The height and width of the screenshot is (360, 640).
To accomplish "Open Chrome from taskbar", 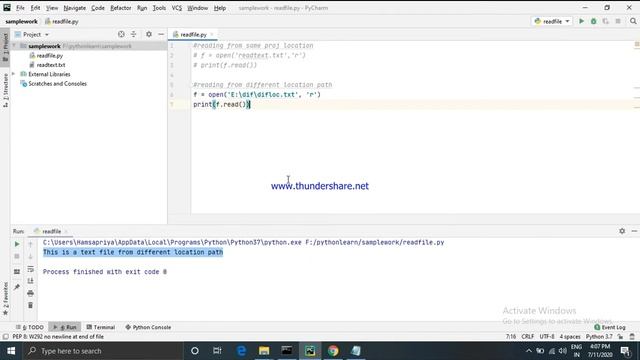I will pos(333,351).
